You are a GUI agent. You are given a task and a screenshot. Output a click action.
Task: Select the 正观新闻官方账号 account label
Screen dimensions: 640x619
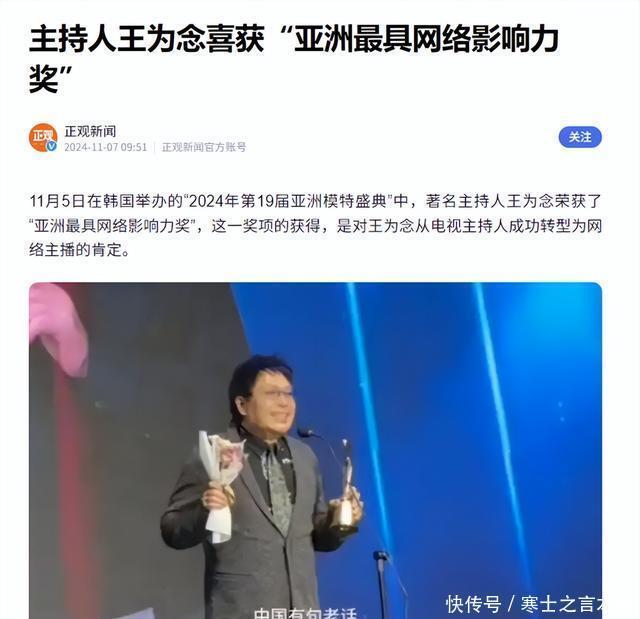[x=204, y=147]
